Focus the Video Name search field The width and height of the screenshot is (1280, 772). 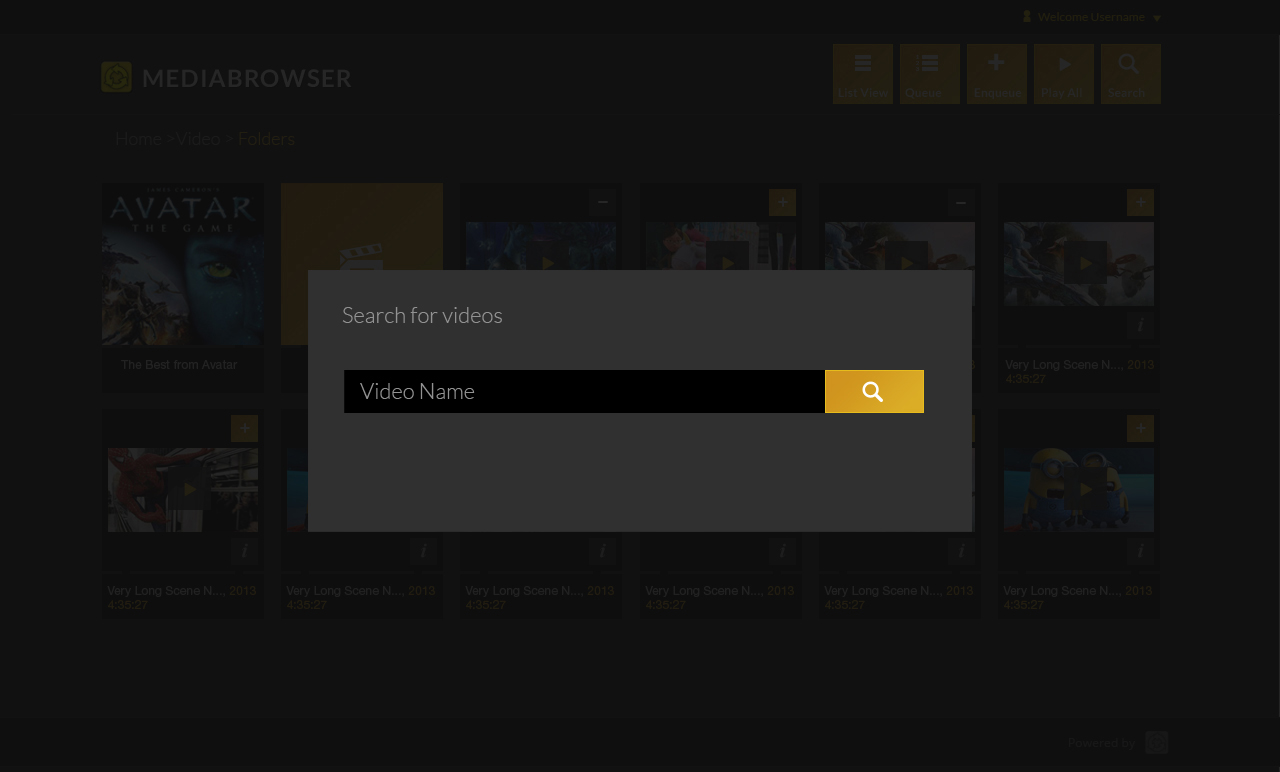[x=584, y=391]
